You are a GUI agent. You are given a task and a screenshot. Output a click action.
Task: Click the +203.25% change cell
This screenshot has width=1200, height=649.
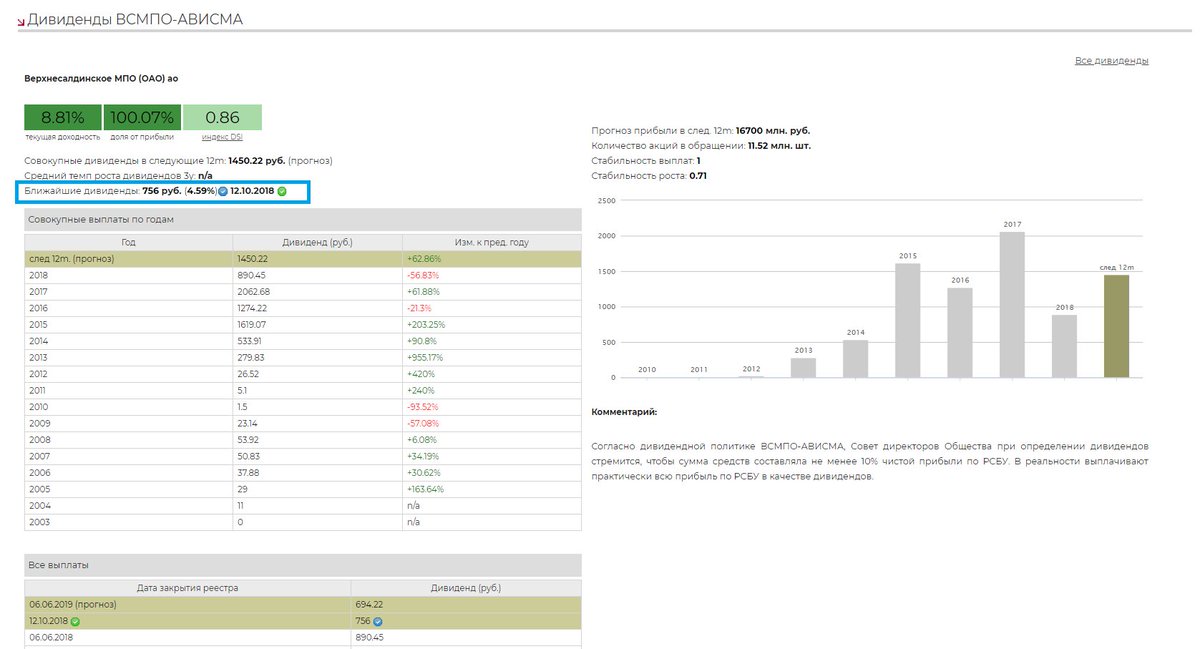491,324
